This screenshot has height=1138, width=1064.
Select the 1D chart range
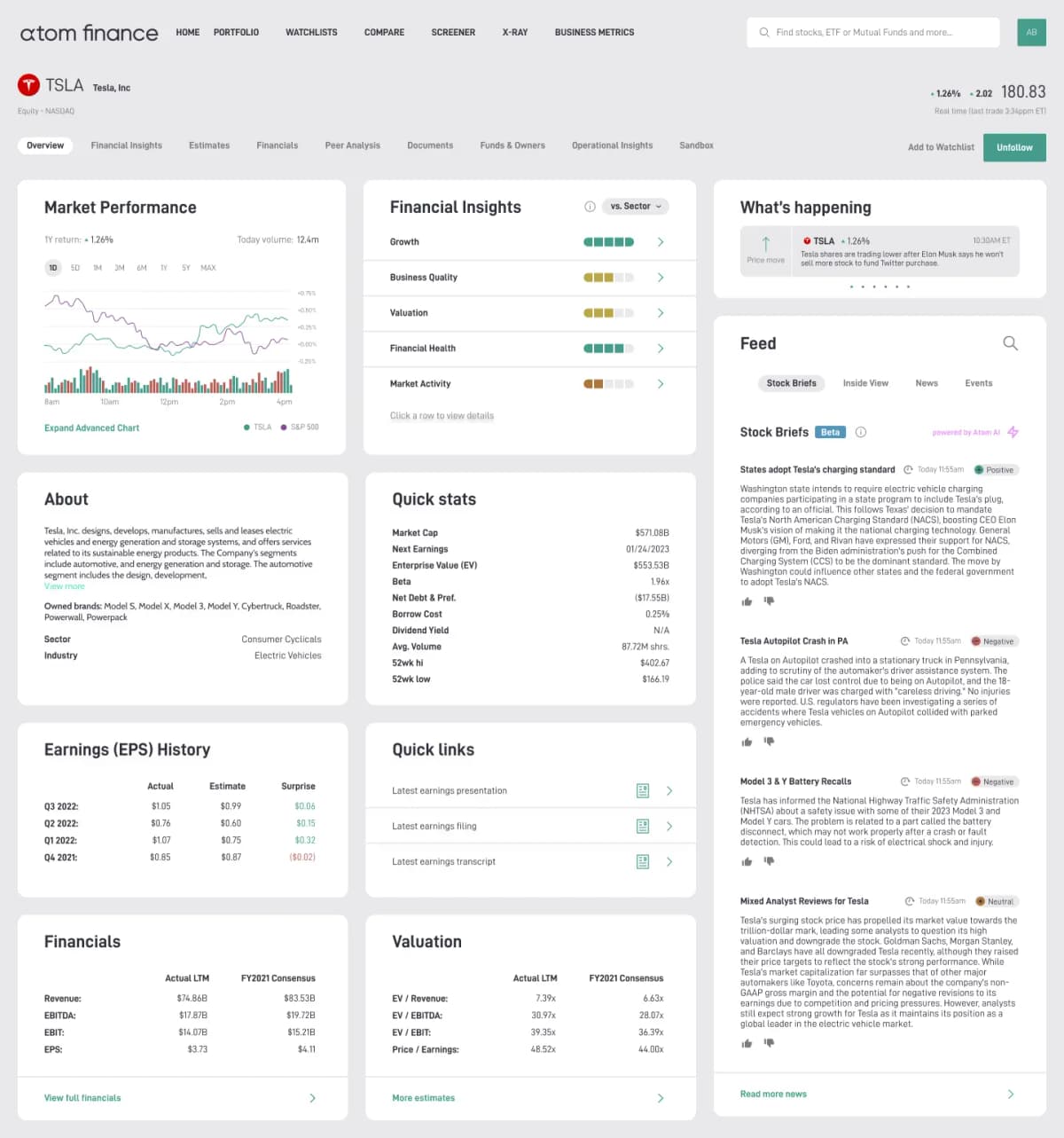[x=53, y=268]
